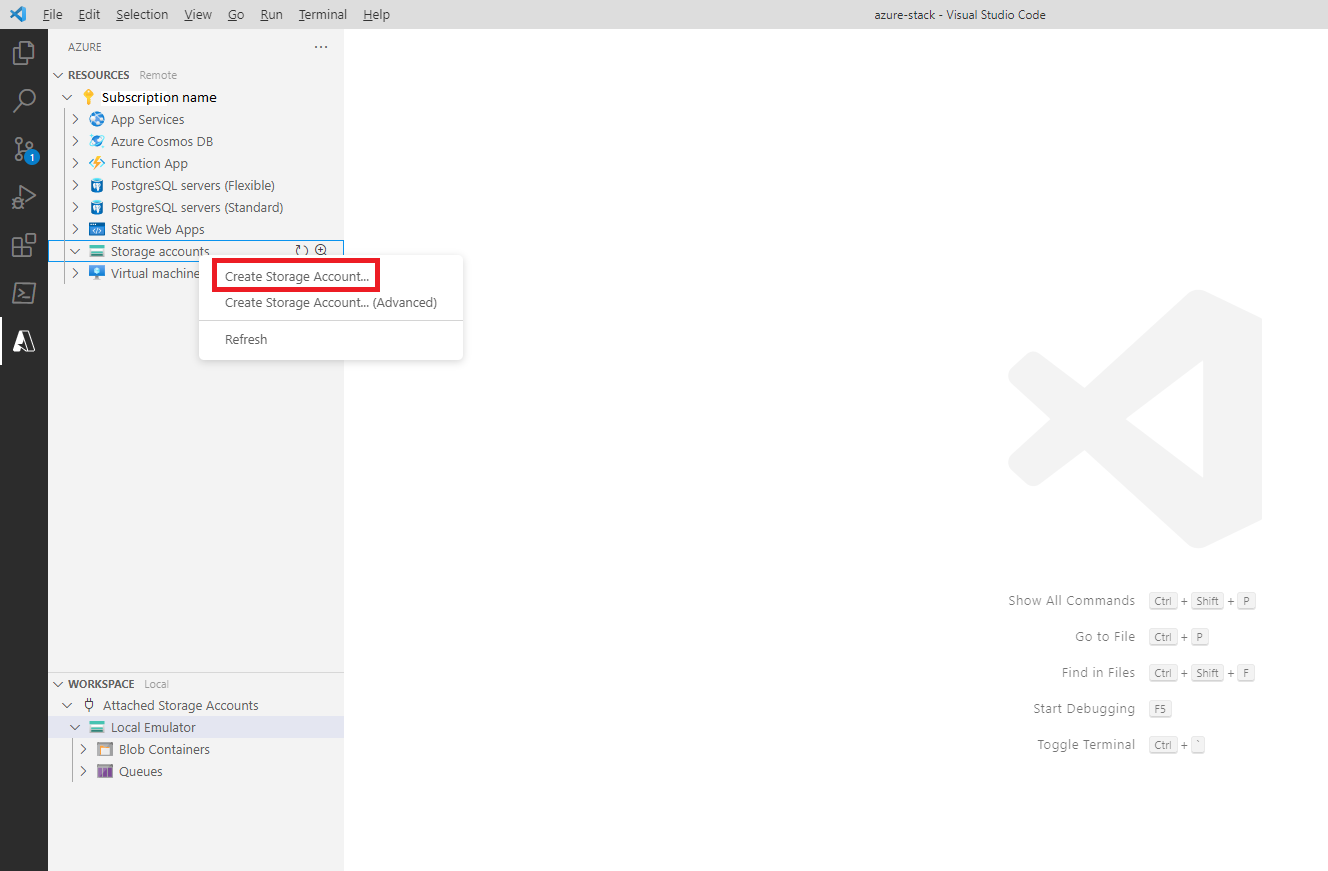Open the Run and Debug view
This screenshot has width=1328, height=871.
coord(23,197)
